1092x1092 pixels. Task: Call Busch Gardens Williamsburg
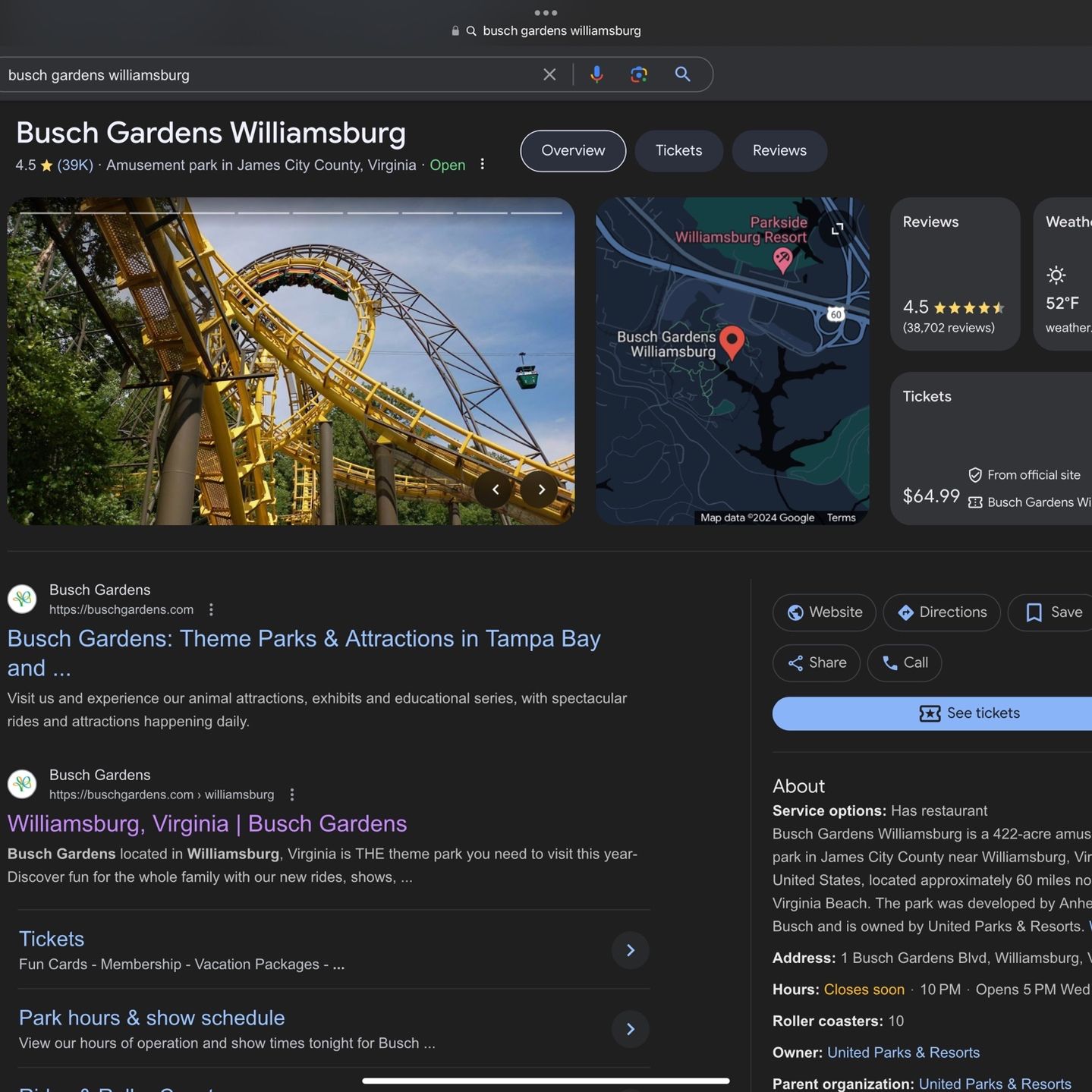coord(905,663)
